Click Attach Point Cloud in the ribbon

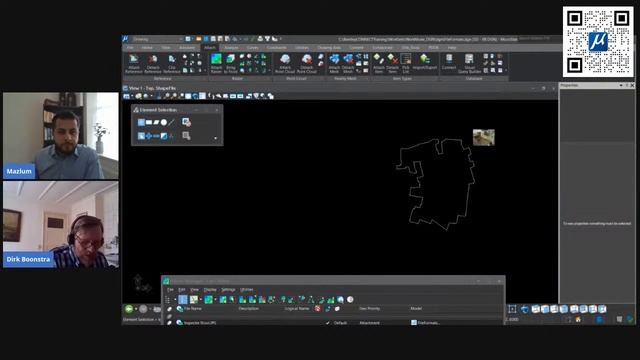tap(285, 64)
